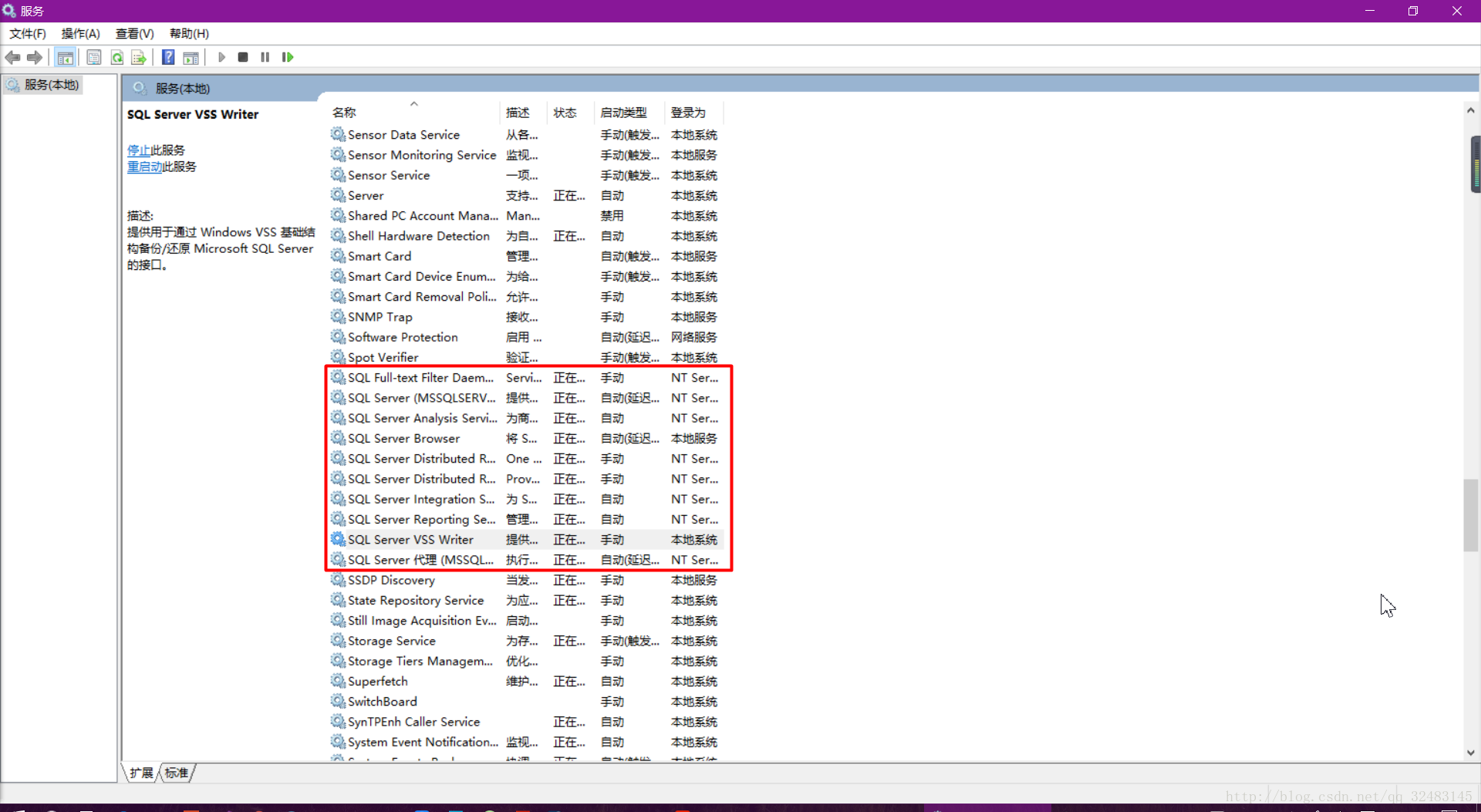Select the Still Image Acquisition Ev... row
This screenshot has height=812, width=1481.
(x=528, y=621)
